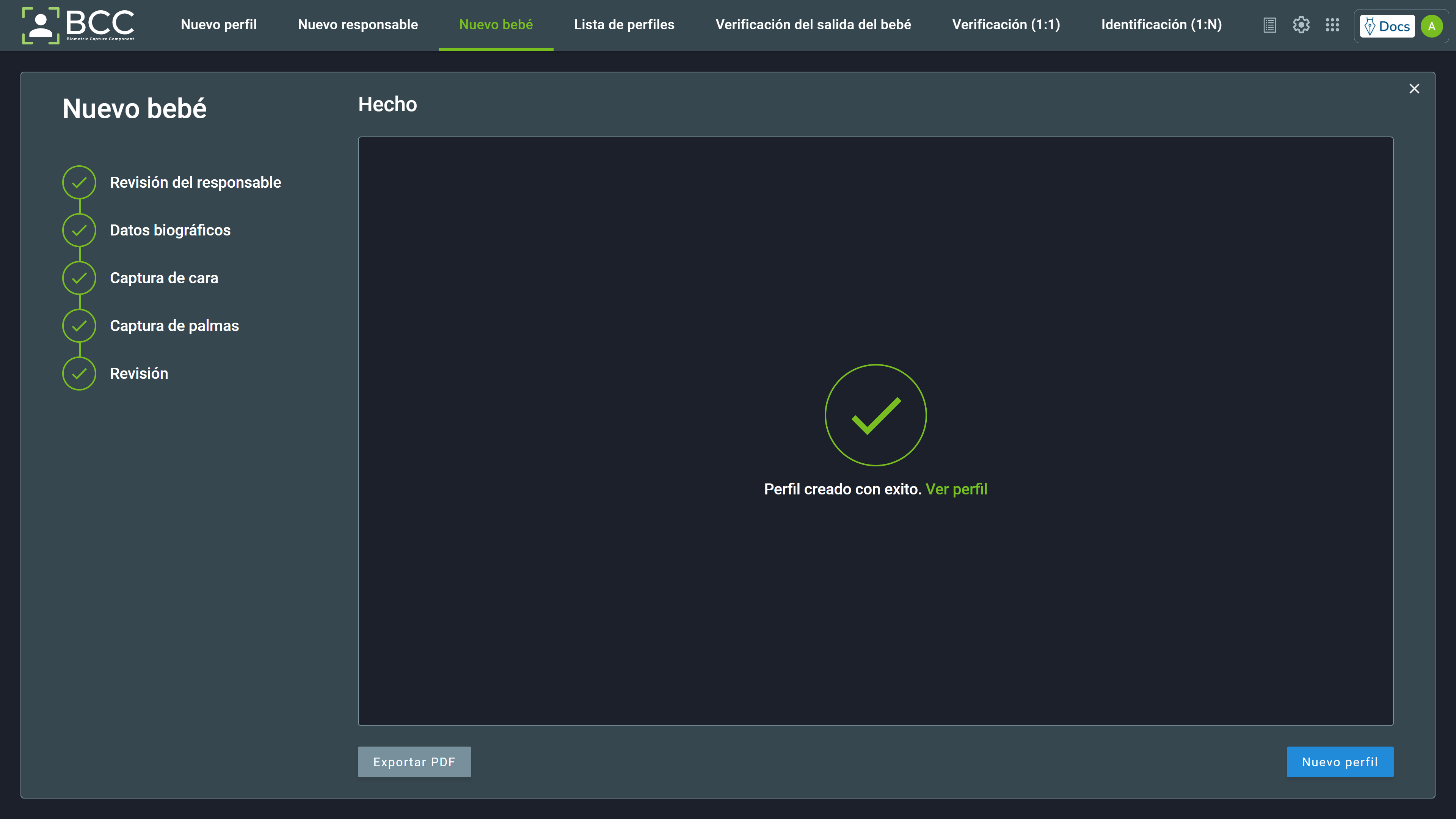Open settings gear icon
This screenshot has width=1456, height=819.
[1301, 25]
